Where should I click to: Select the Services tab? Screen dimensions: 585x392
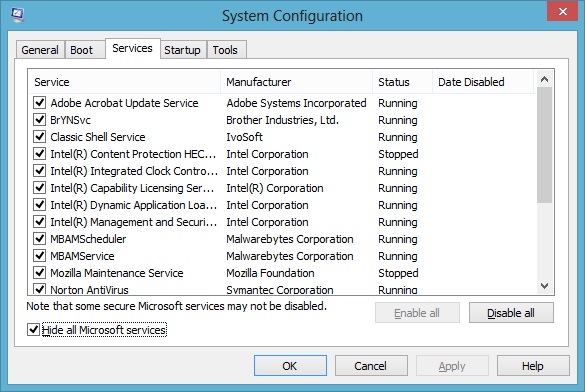(132, 48)
